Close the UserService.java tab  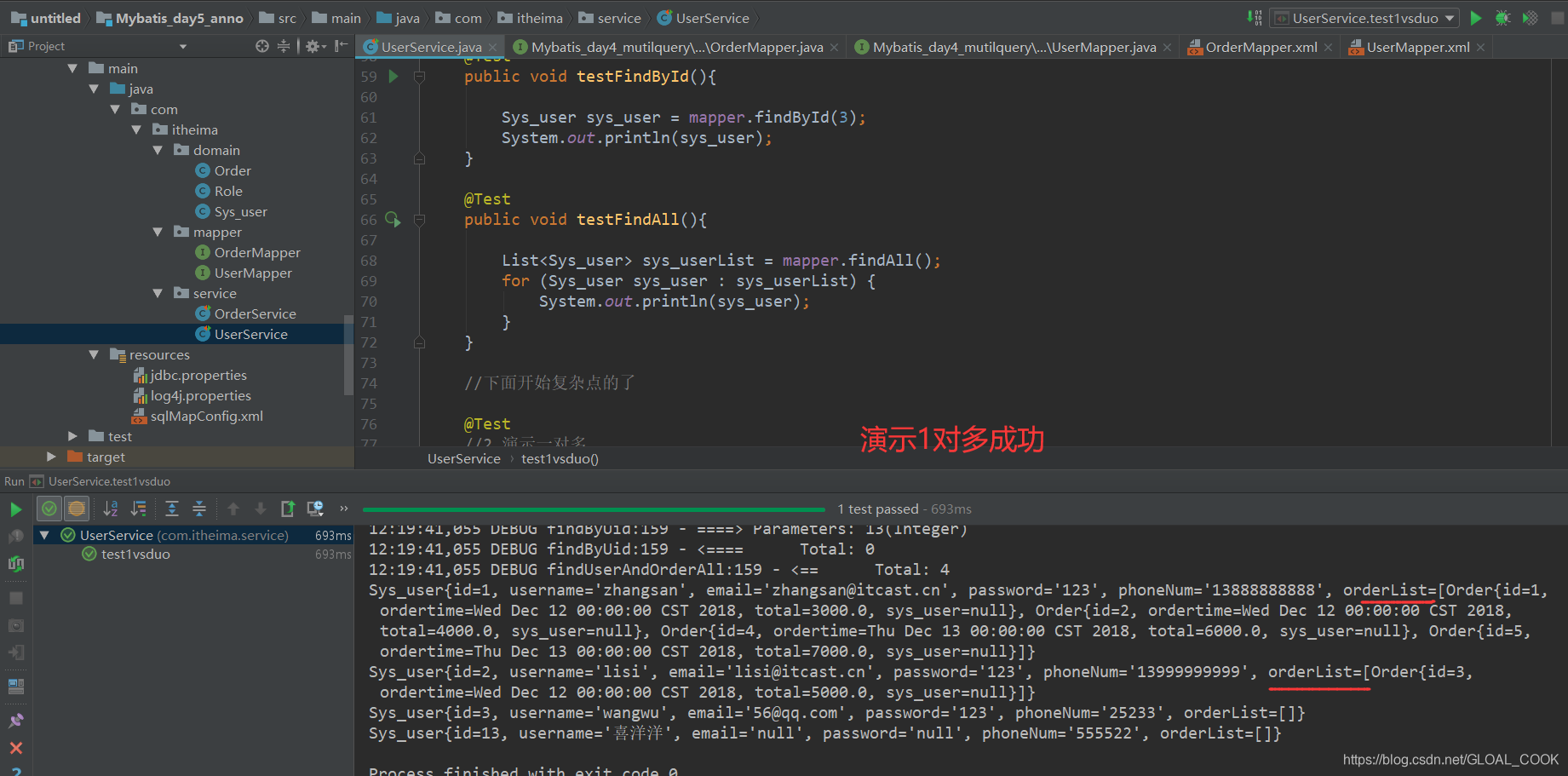pyautogui.click(x=493, y=48)
